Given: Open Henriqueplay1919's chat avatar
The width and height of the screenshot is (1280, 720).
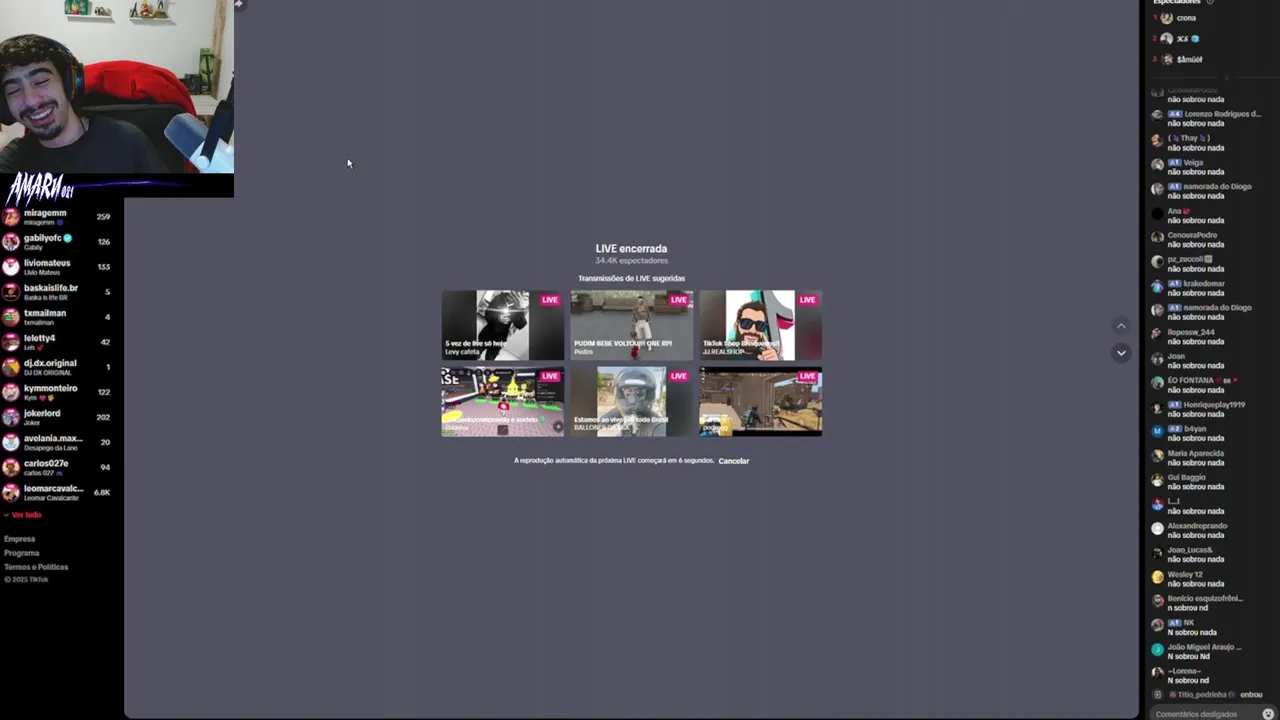Looking at the screenshot, I should (x=1157, y=406).
